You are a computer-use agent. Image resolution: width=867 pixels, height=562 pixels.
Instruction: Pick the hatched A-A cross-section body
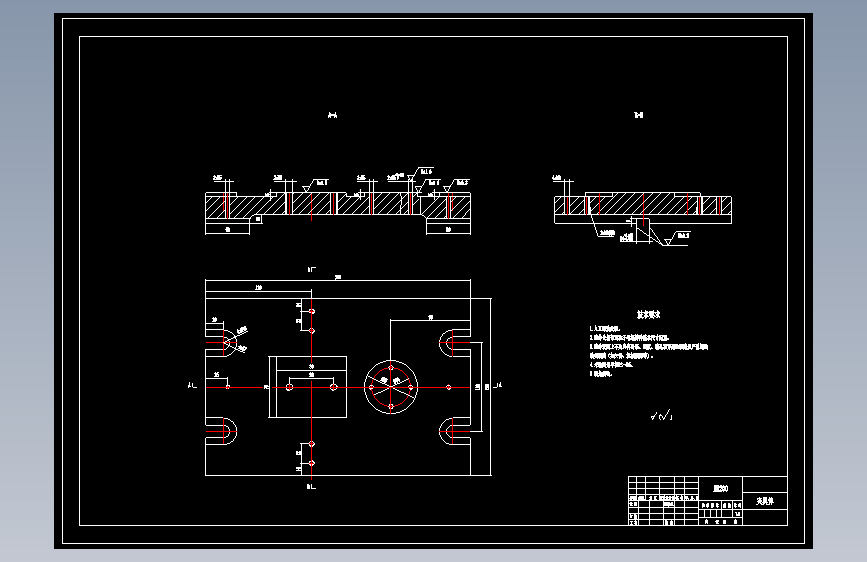click(x=338, y=205)
